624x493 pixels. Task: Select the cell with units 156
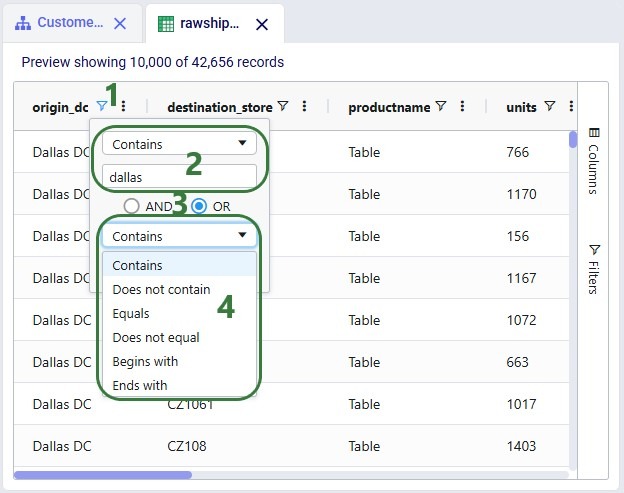(517, 236)
